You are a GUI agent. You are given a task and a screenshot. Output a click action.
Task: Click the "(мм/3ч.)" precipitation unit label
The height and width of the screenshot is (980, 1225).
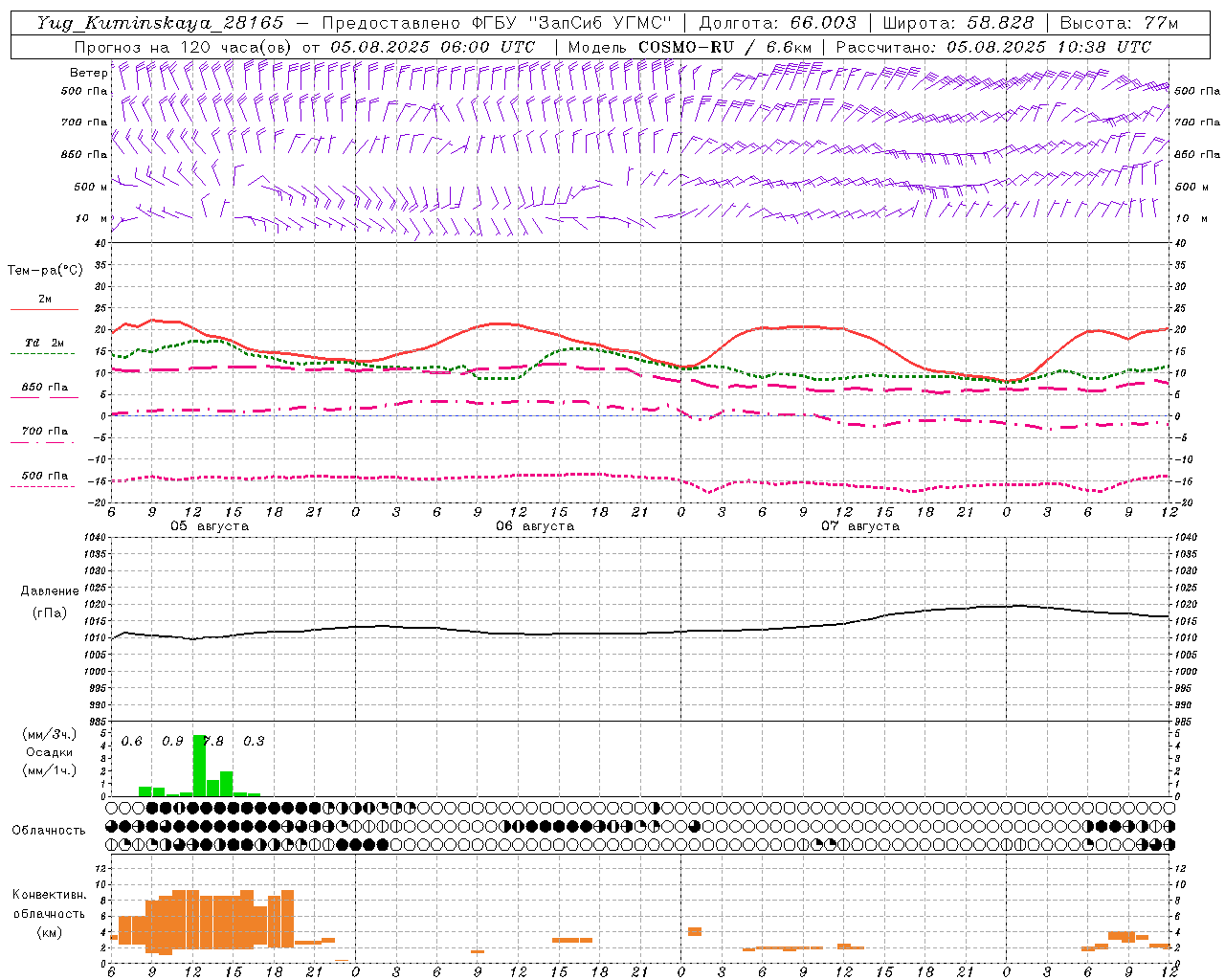tap(50, 735)
